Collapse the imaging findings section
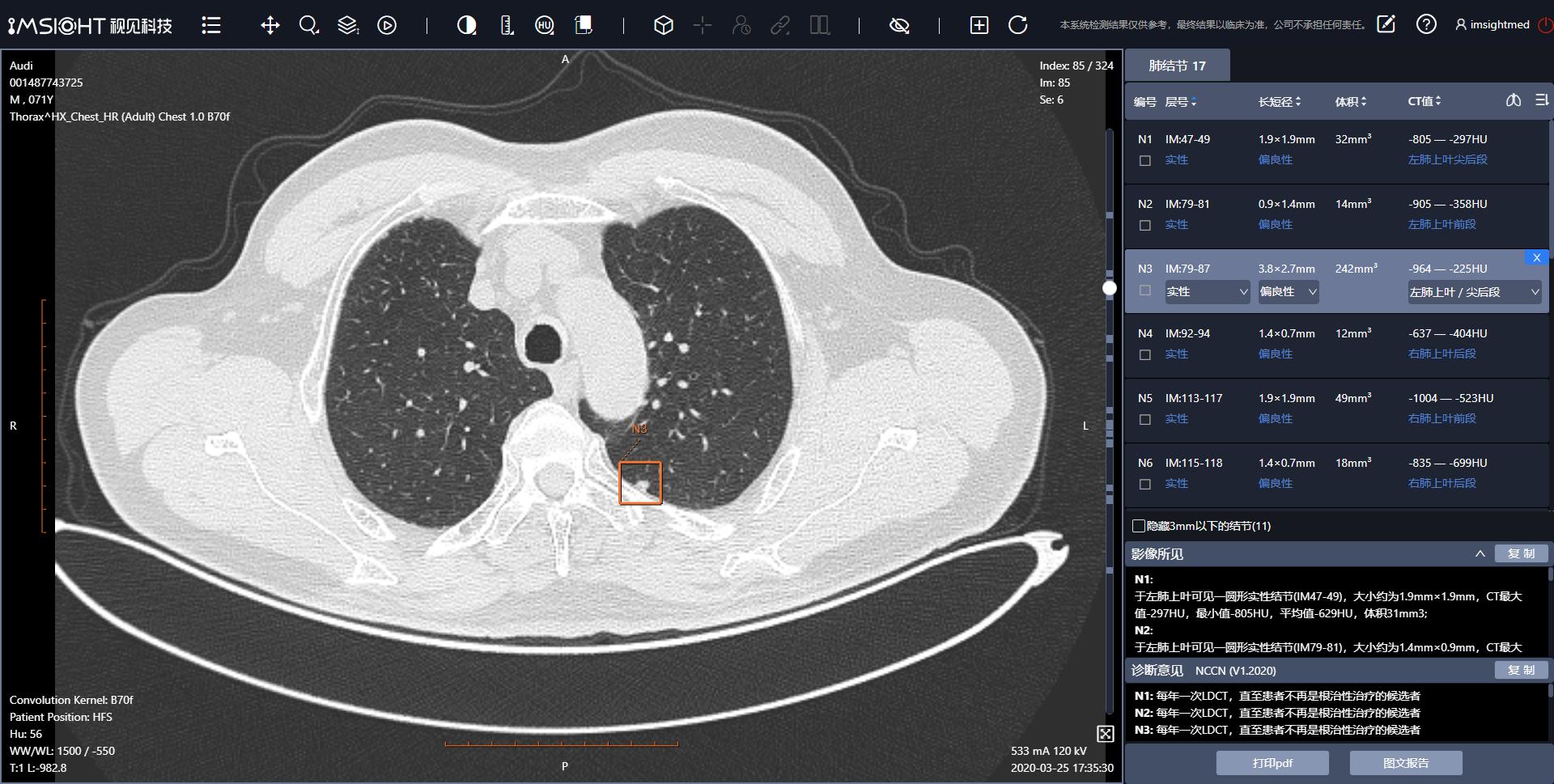 (1480, 554)
